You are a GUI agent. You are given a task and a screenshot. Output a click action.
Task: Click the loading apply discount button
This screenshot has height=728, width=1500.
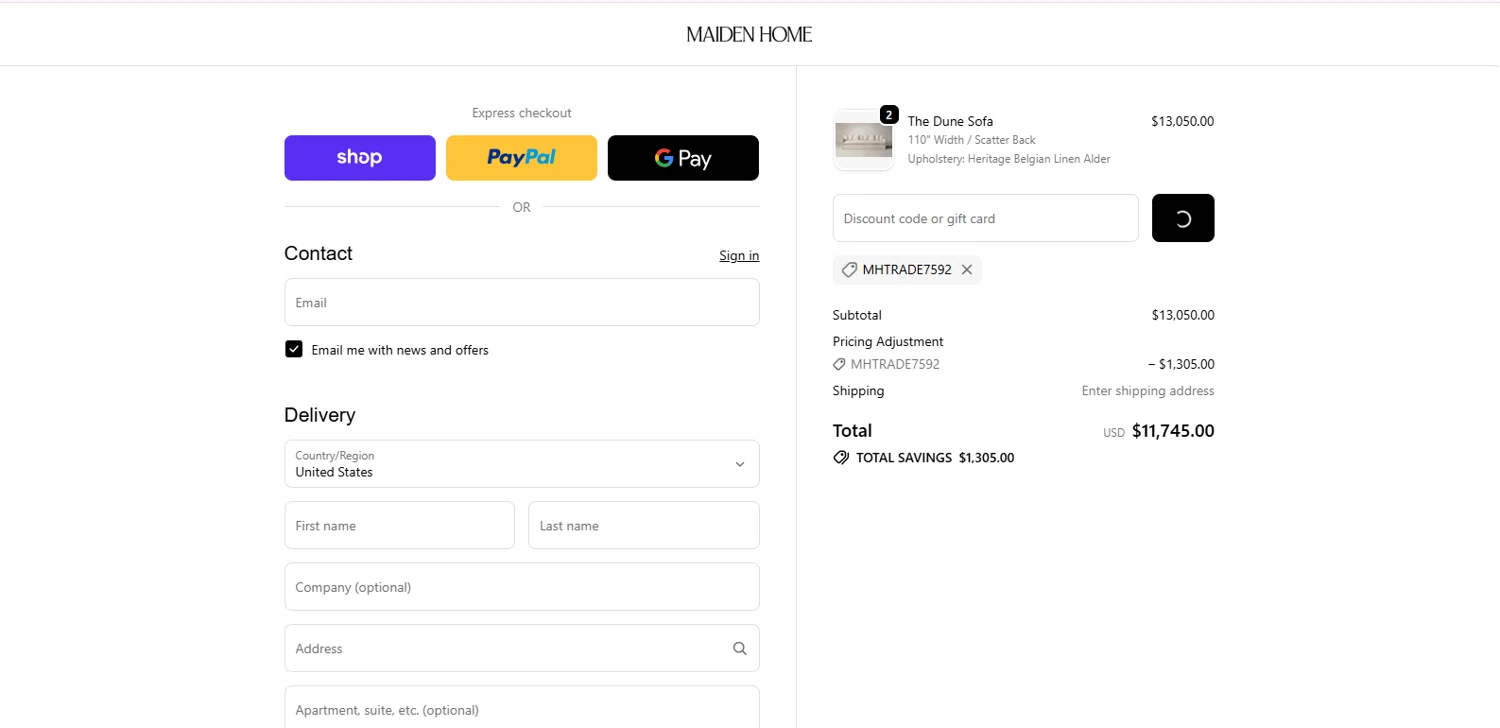1183,218
